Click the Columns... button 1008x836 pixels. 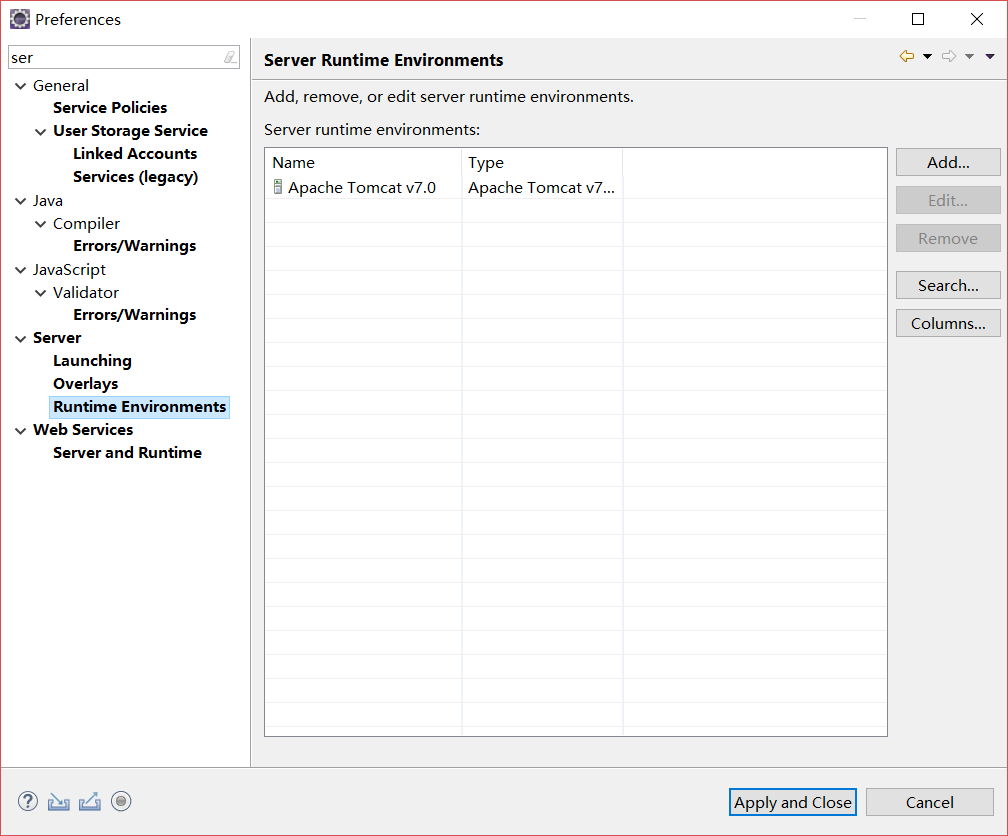tap(948, 323)
